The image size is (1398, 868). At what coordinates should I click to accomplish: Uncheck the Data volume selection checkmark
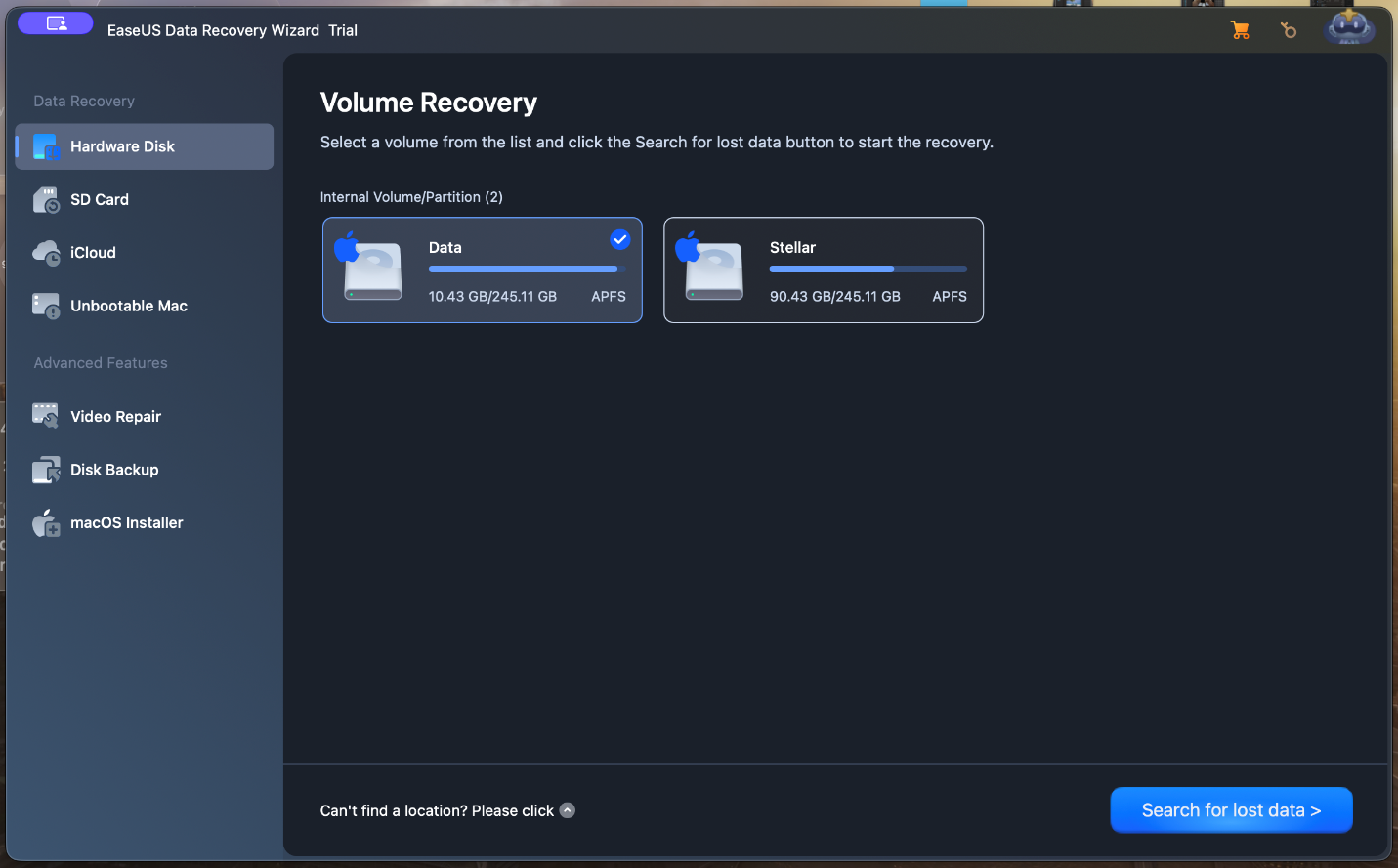(x=620, y=238)
